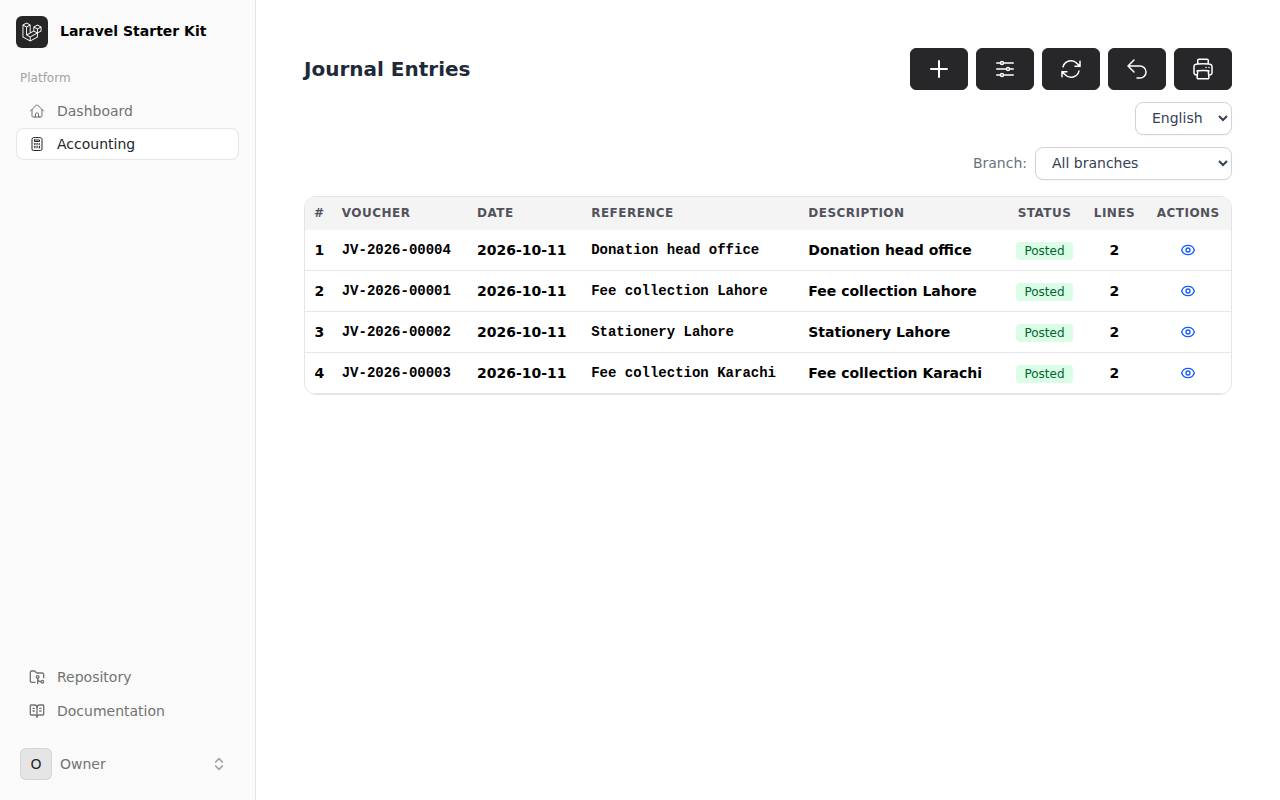This screenshot has height=800, width=1280.
Task: Click the Journal Entries heading
Action: (x=387, y=69)
